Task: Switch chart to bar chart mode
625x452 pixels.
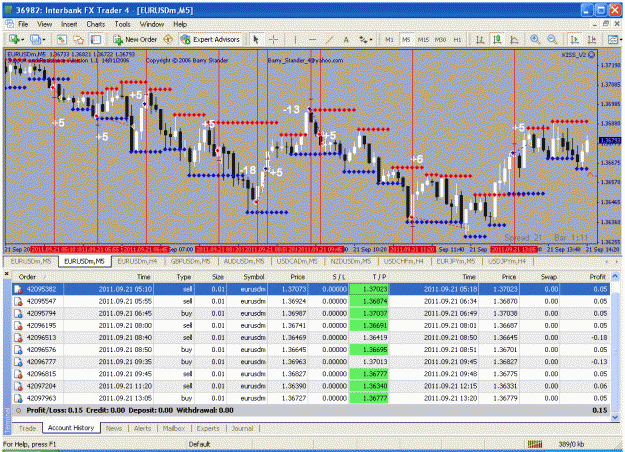Action: [480, 39]
